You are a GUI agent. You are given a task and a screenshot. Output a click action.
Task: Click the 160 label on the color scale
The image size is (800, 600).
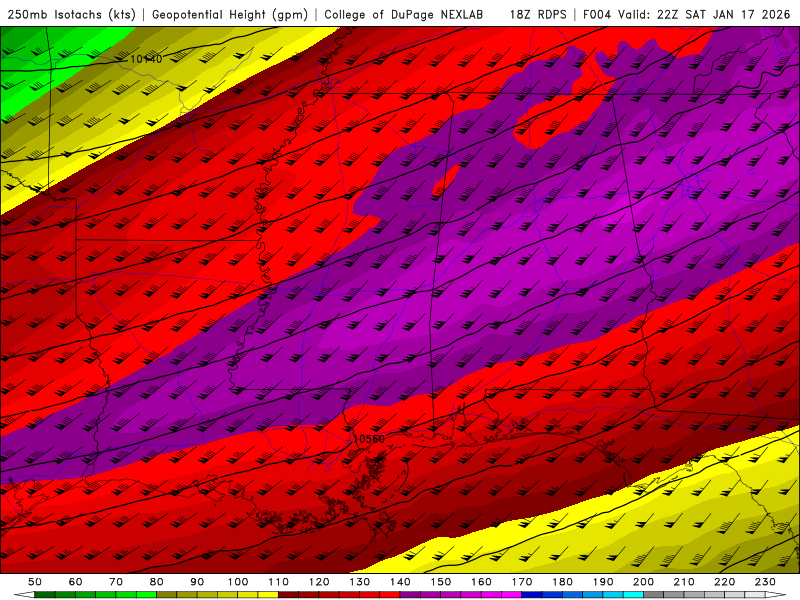pos(481,582)
